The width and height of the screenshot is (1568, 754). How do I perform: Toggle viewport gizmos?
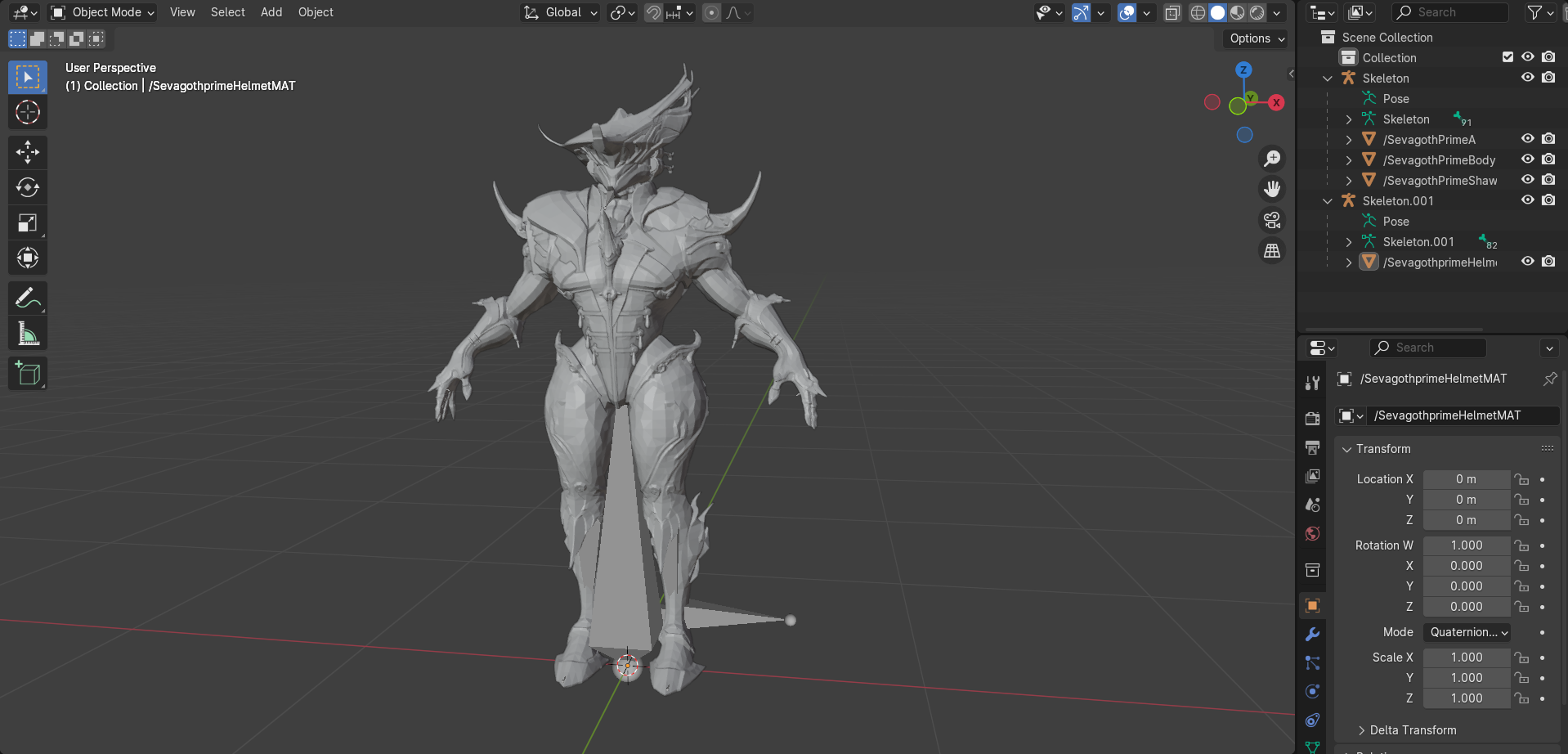(x=1081, y=12)
